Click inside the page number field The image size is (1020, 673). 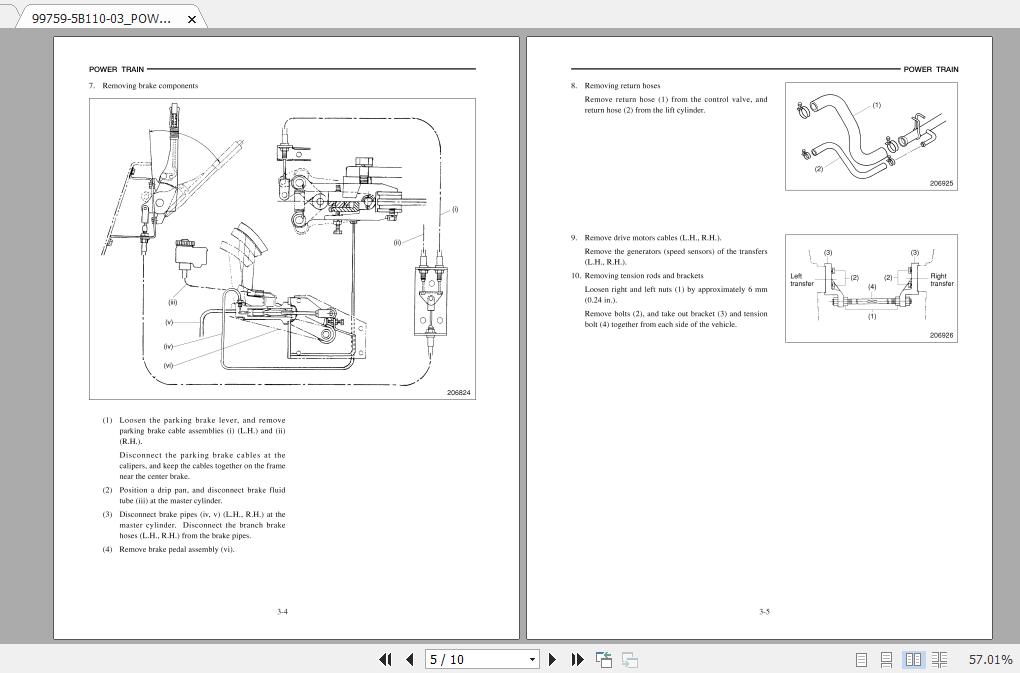pos(470,660)
